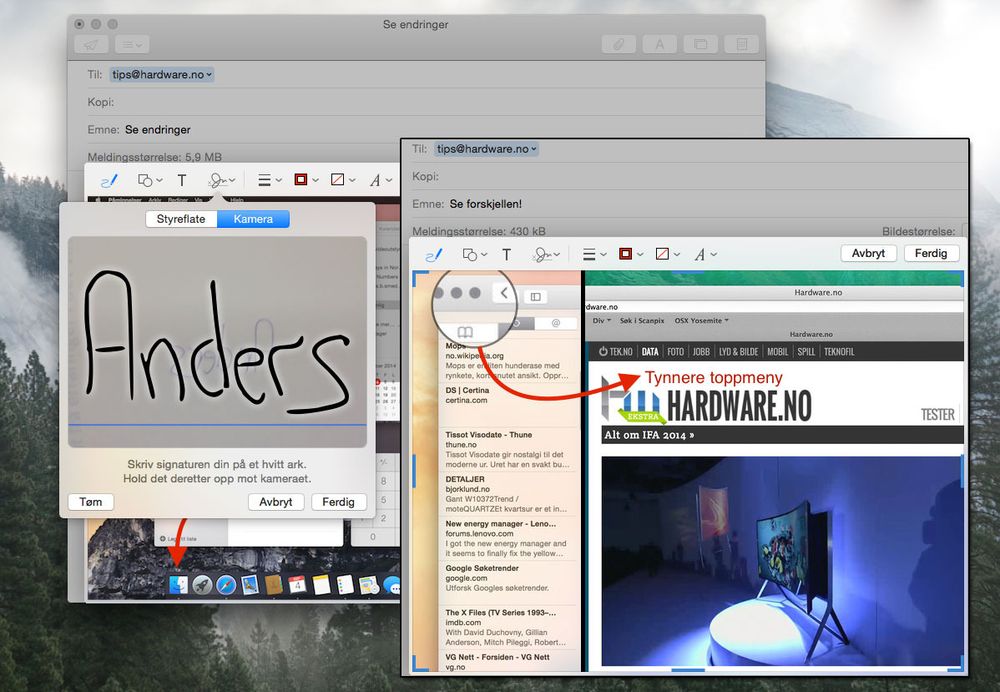
Task: Pick border color in 'Se forskjellen!' markup bar
Action: [631, 254]
